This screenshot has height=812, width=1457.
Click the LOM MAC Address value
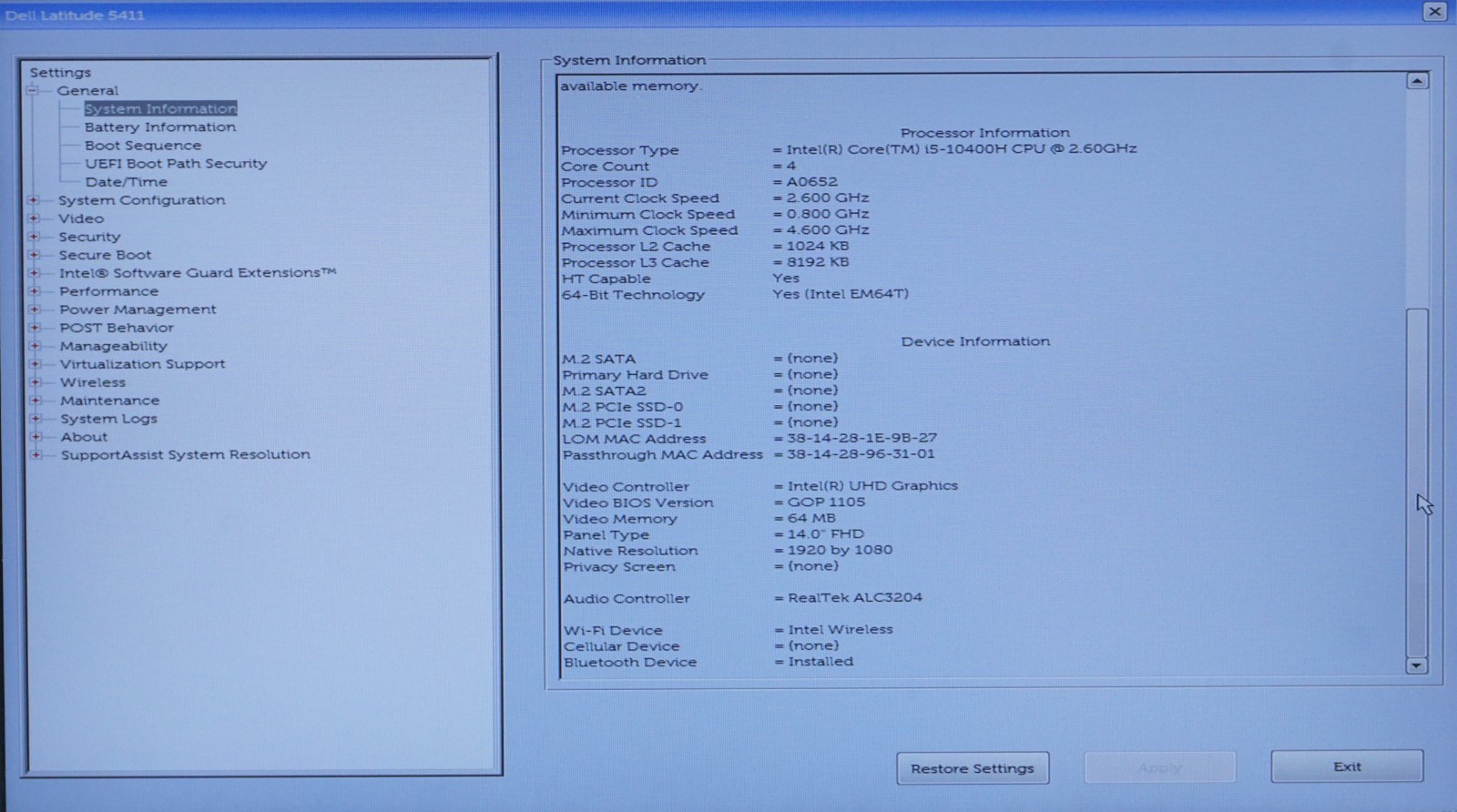coord(861,438)
